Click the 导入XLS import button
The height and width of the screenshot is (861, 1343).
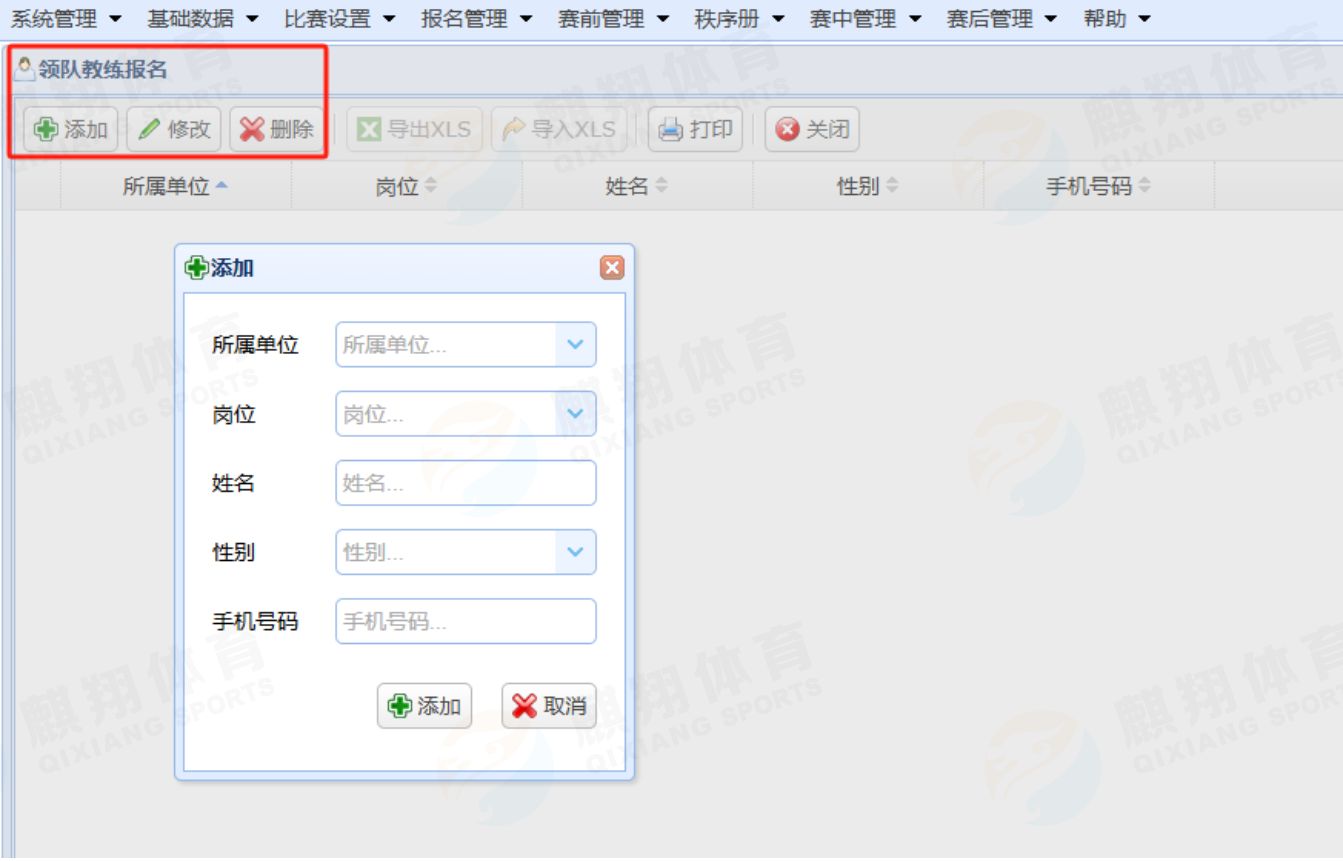559,130
